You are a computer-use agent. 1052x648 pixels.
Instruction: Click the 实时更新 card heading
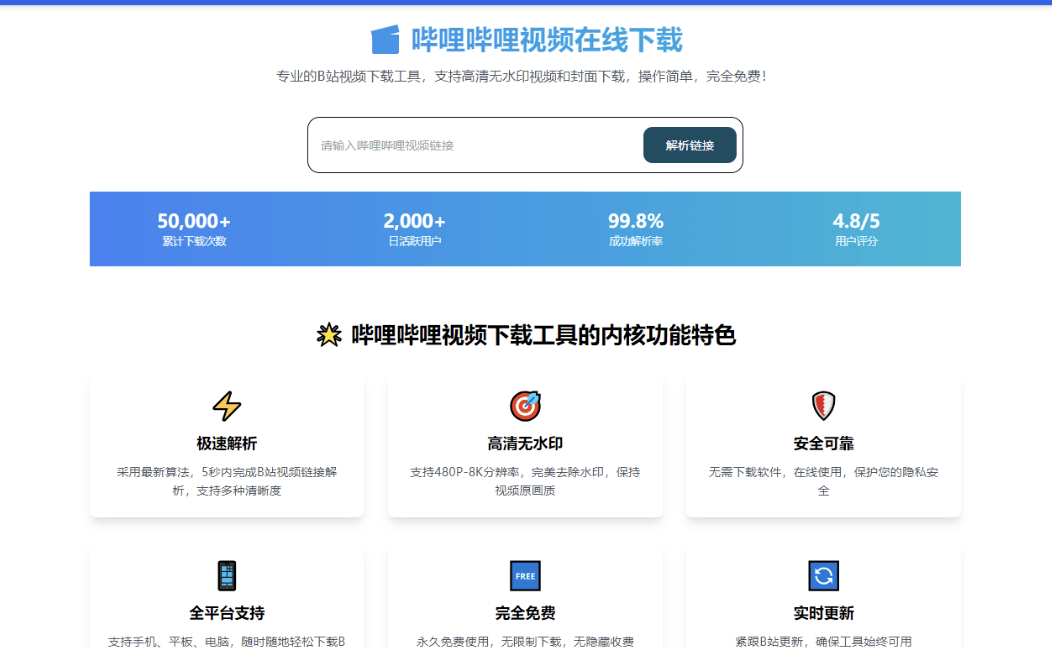pos(823,613)
